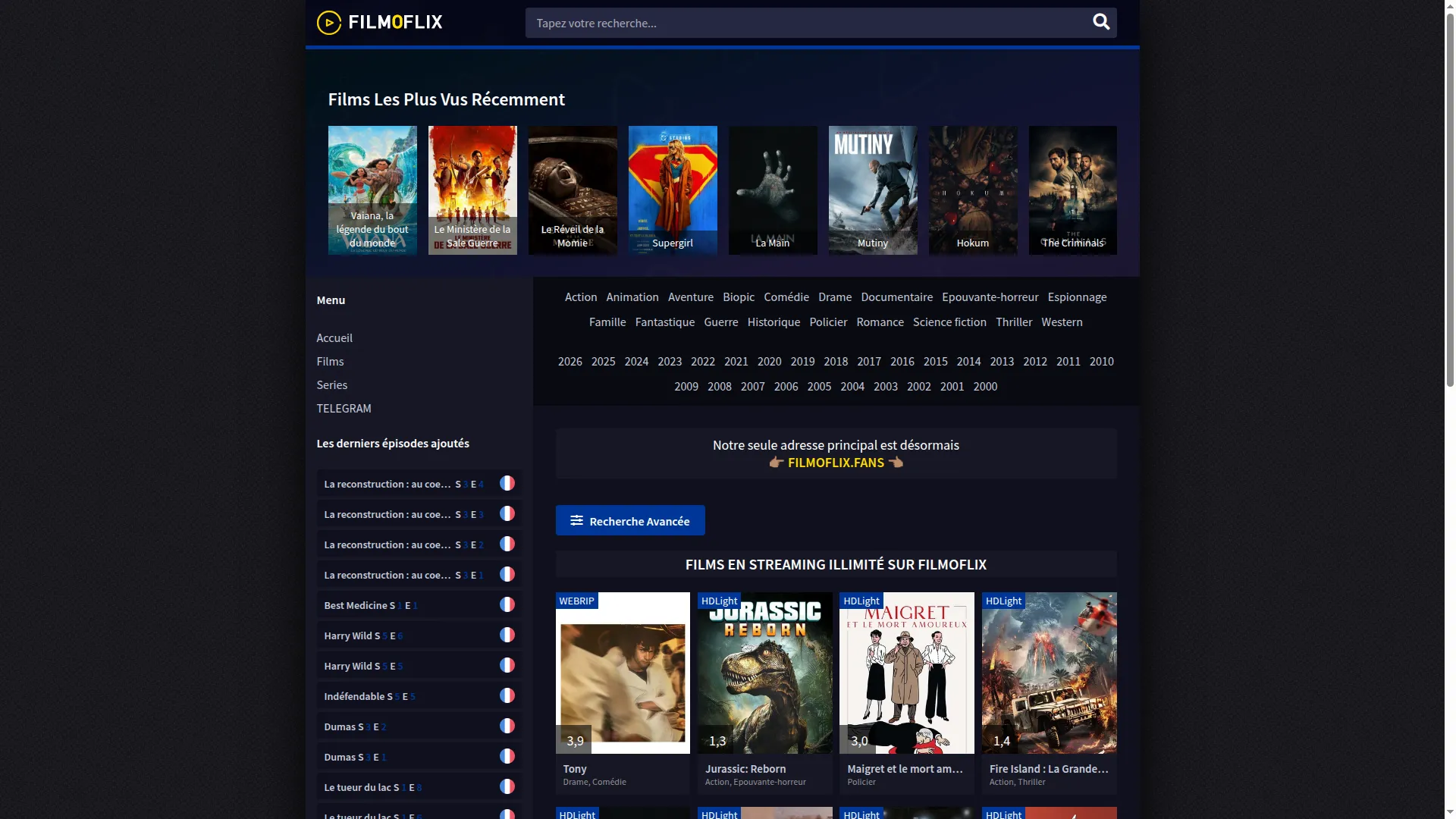Screen dimensions: 1456x819
Task: Filter by year 2026
Action: [570, 361]
